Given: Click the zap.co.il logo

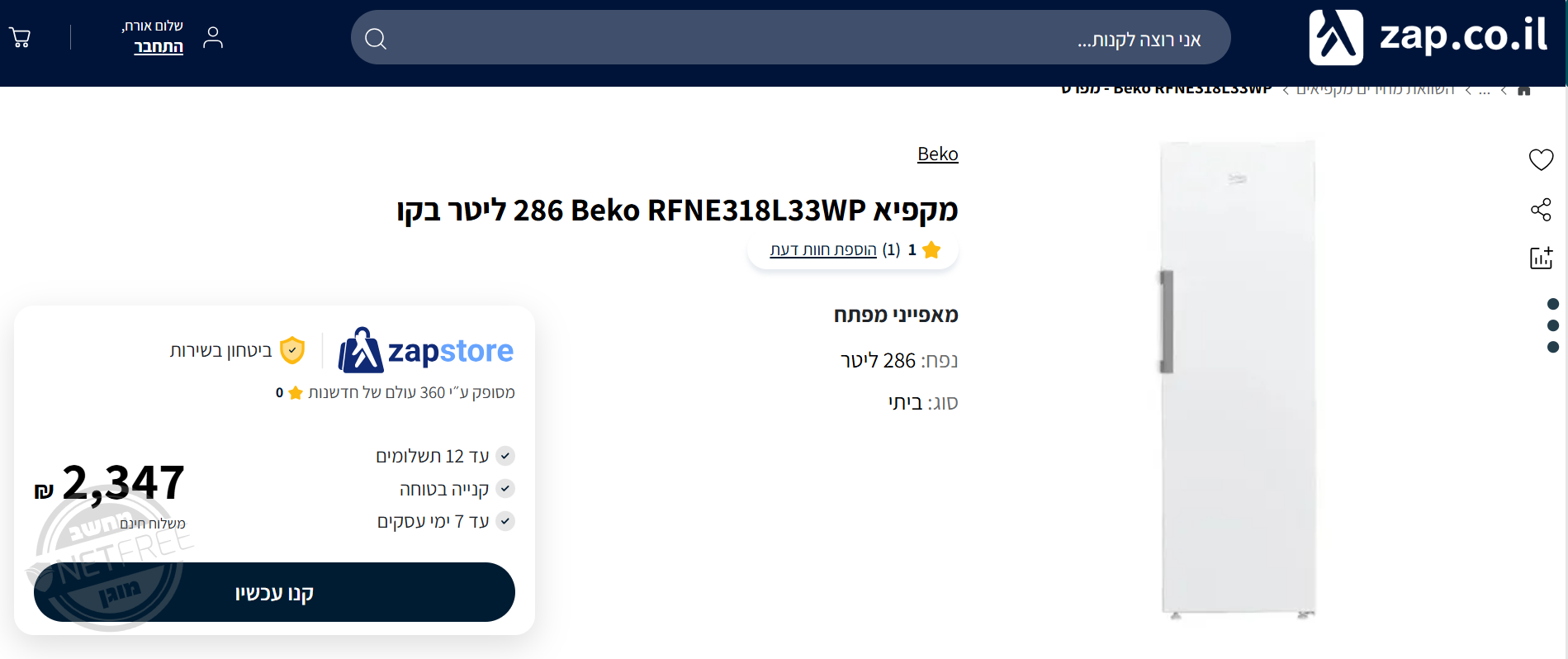Looking at the screenshot, I should point(1430,36).
